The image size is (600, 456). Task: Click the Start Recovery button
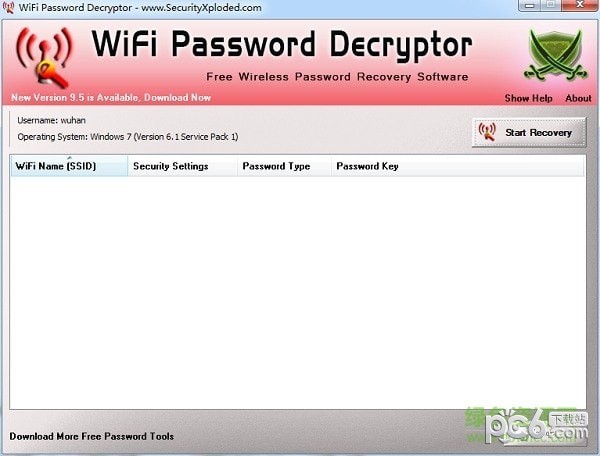click(529, 132)
